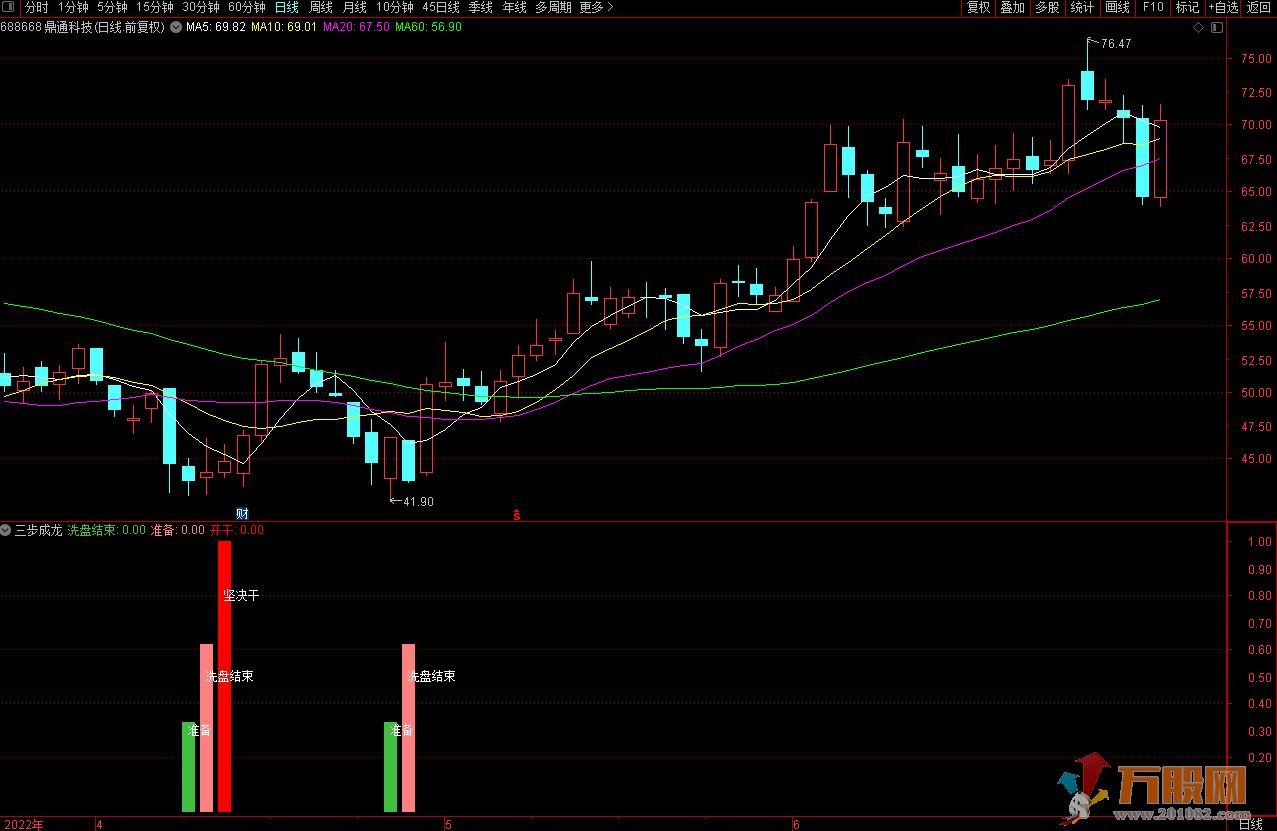The image size is (1277, 831).
Task: Click the 41.90 low price label
Action: [418, 501]
